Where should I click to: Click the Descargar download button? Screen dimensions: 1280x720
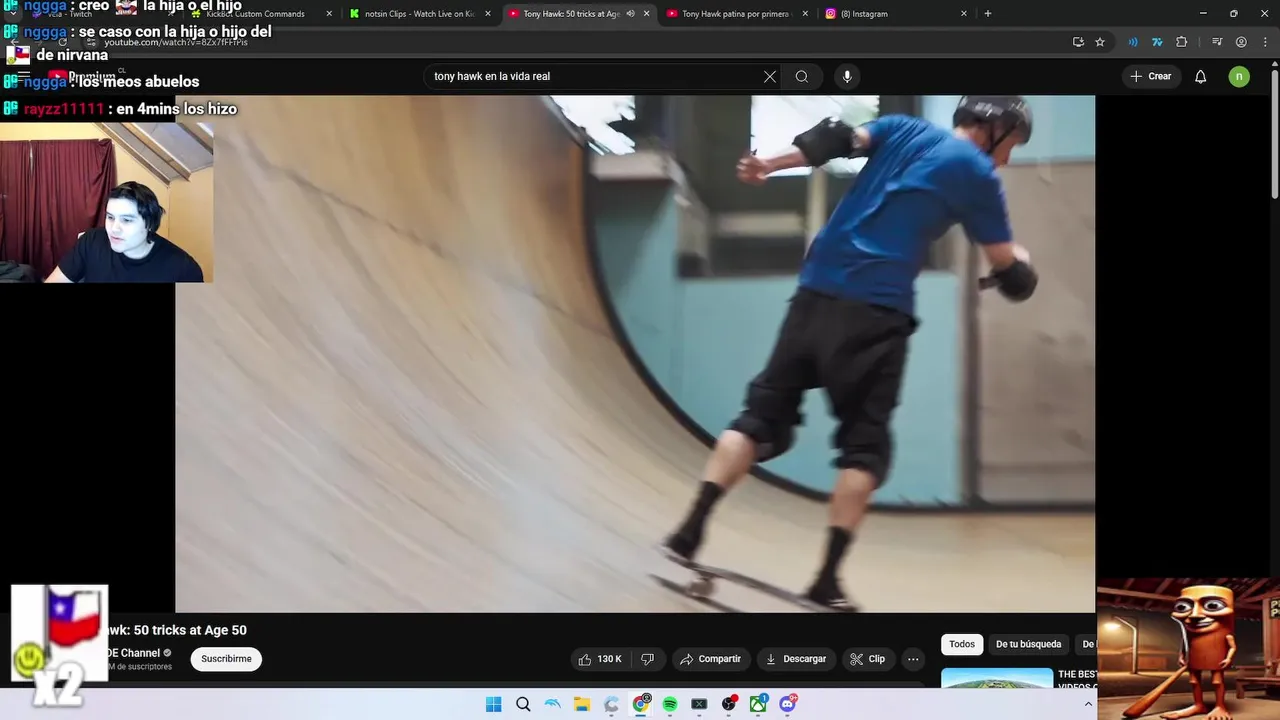point(796,659)
